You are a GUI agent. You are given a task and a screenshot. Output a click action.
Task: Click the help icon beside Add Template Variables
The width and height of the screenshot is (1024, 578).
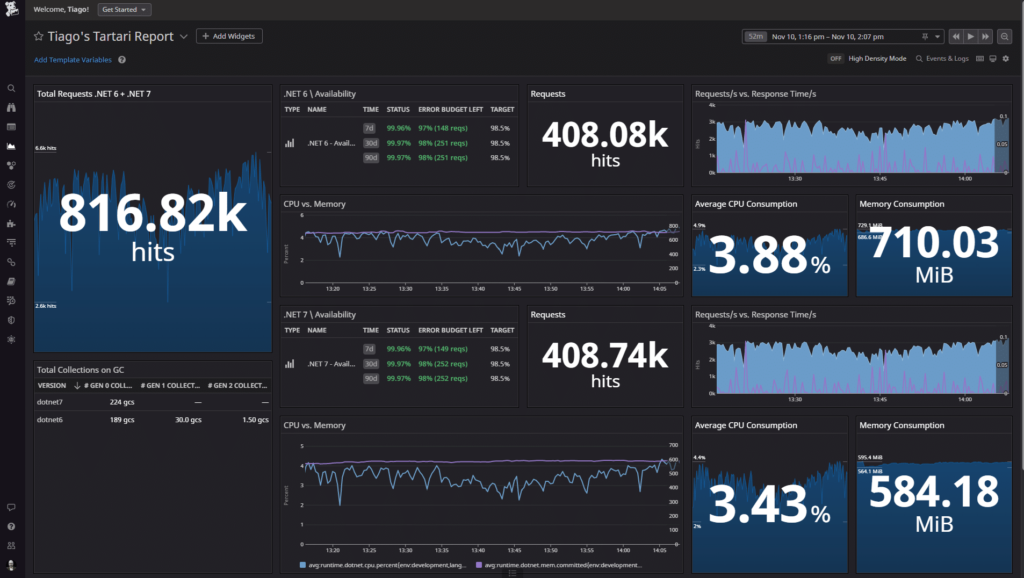pos(122,60)
